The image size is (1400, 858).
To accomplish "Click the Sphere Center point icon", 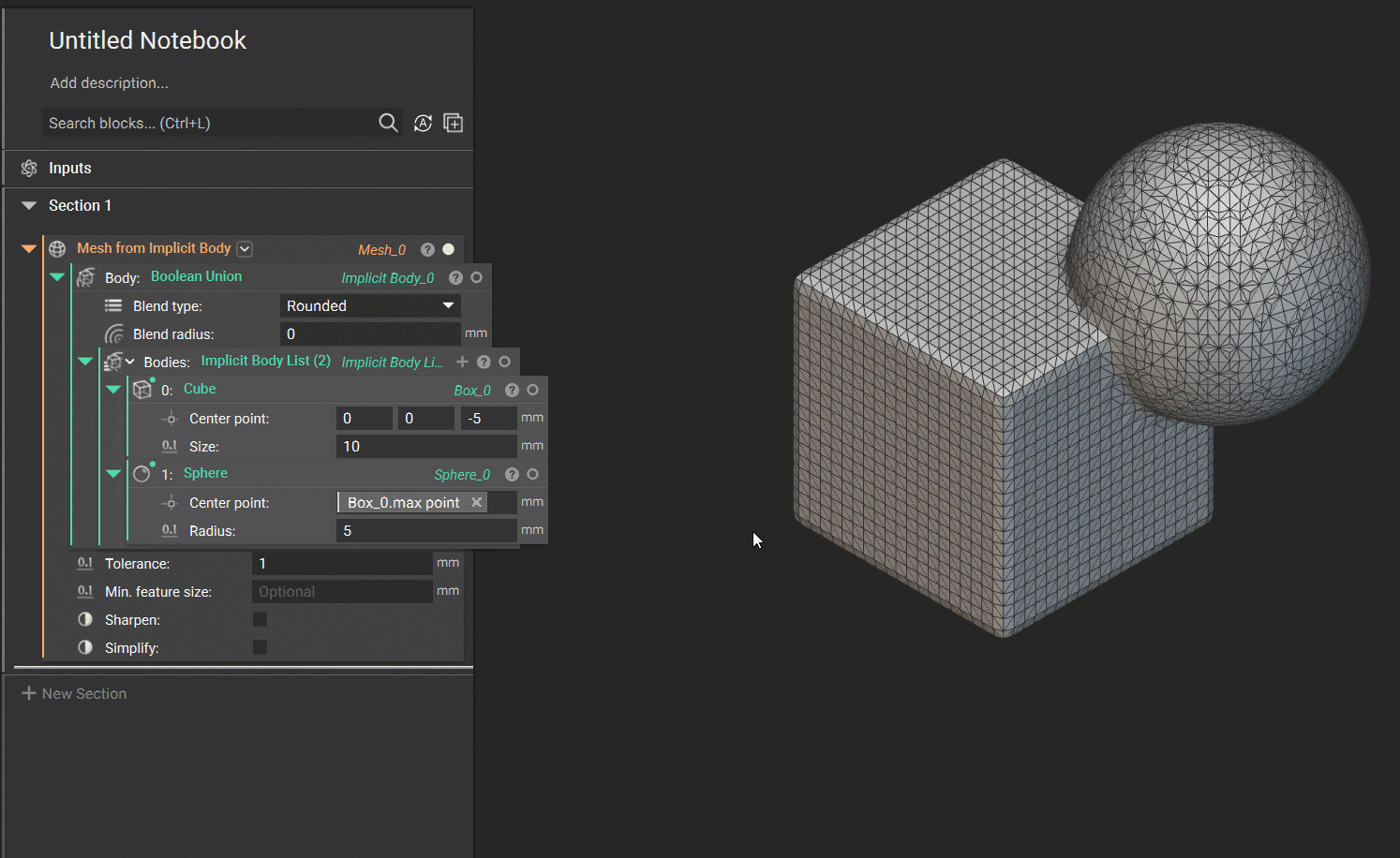I will (x=170, y=503).
